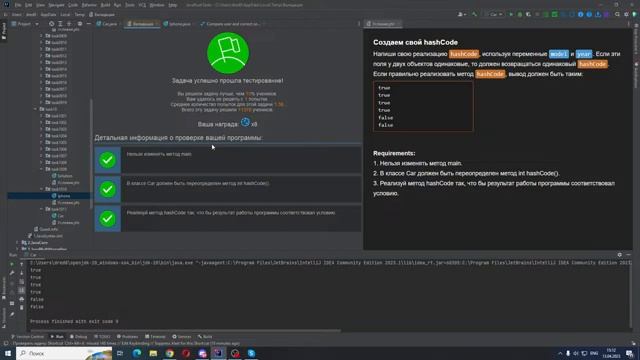
Task: Click the print icon in Run console
Action: (22, 299)
